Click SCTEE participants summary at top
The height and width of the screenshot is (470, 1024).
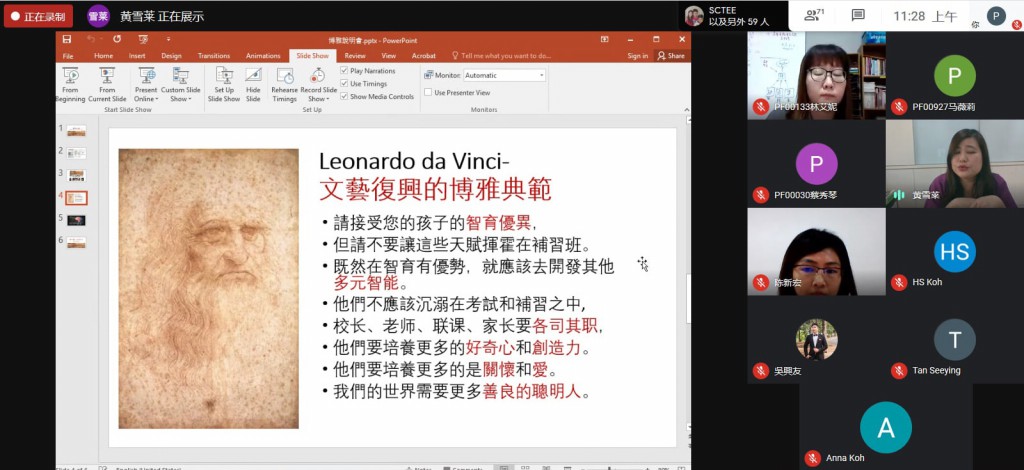point(733,16)
